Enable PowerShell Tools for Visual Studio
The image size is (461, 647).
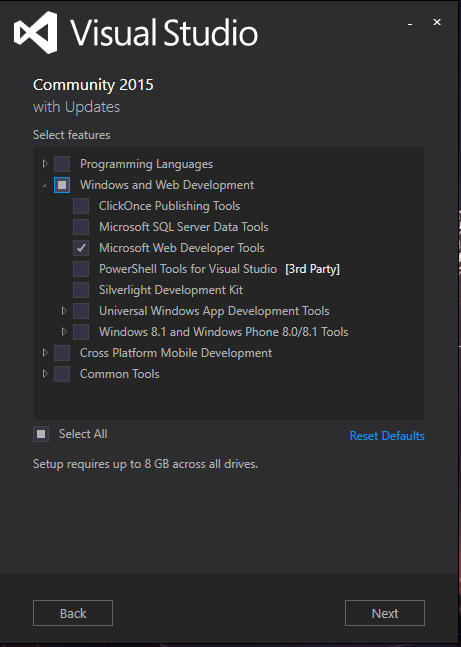coord(81,269)
